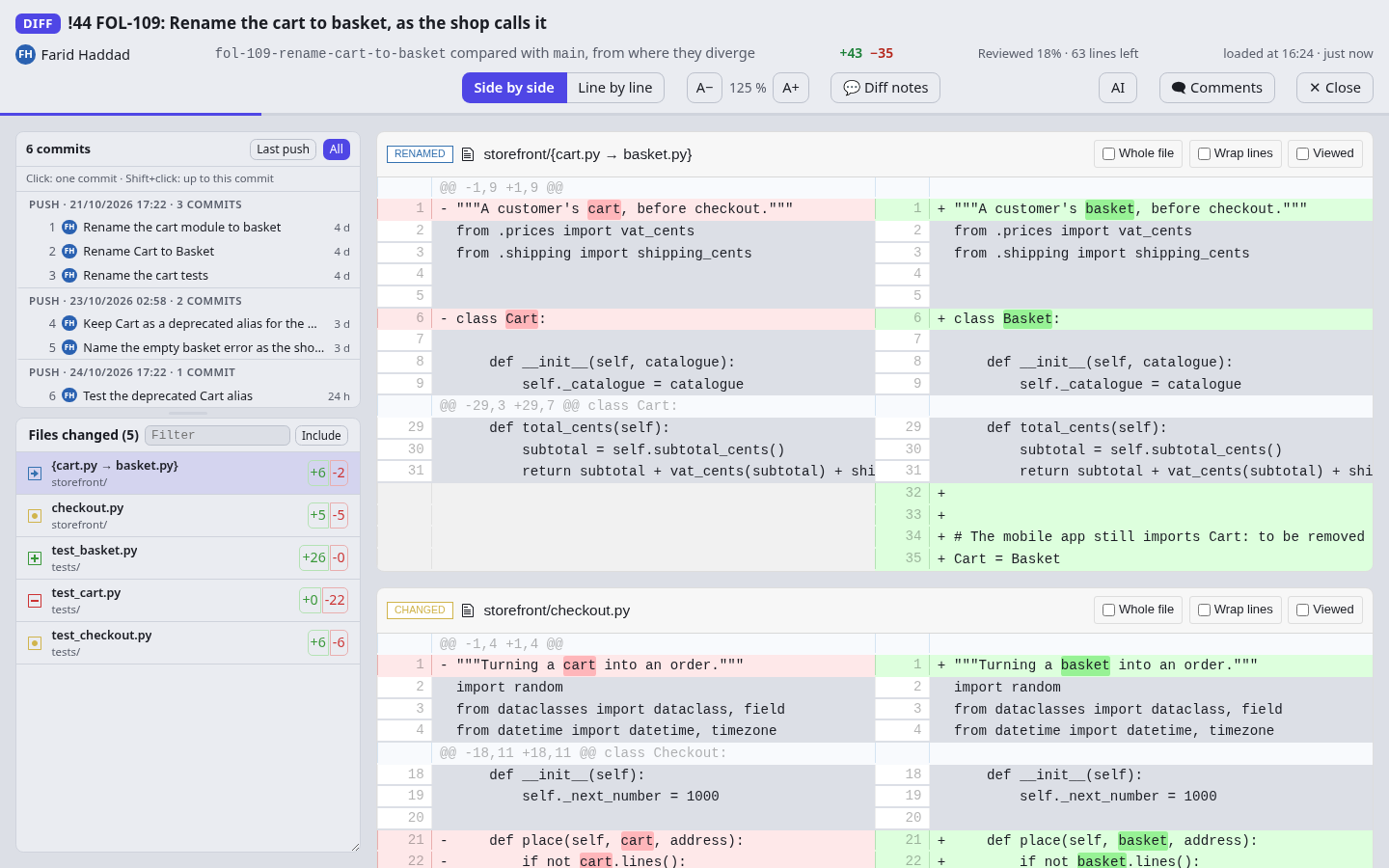The height and width of the screenshot is (868, 1389).
Task: Click the modified icon beside test_checkout.py
Action: [35, 643]
